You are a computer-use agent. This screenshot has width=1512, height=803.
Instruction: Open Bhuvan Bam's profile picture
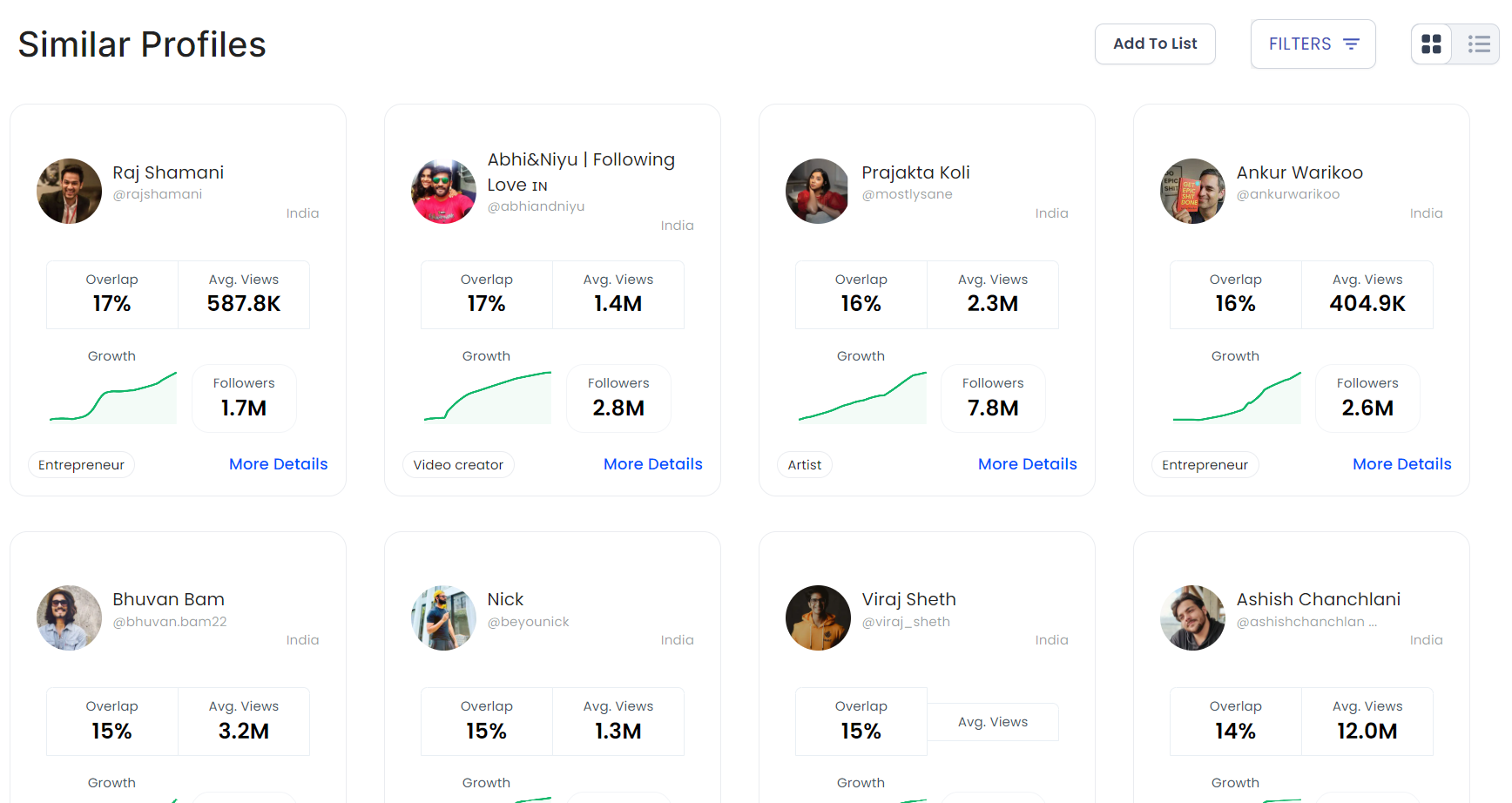click(69, 617)
